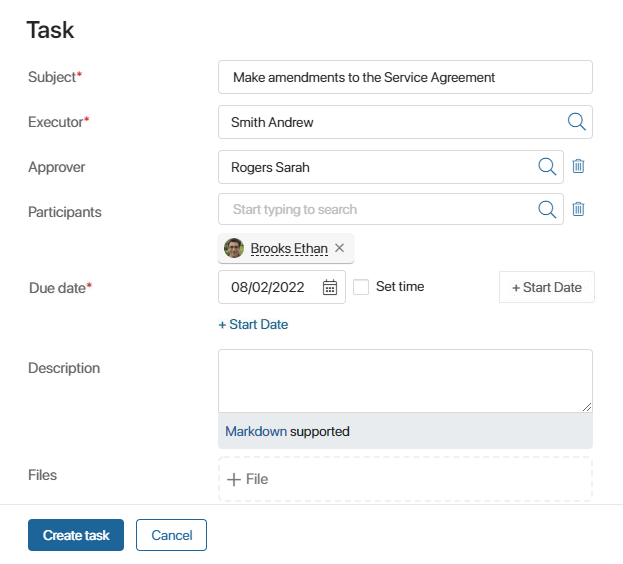This screenshot has height=564, width=623.
Task: Click the Due date field 08/02/2022
Action: (282, 287)
